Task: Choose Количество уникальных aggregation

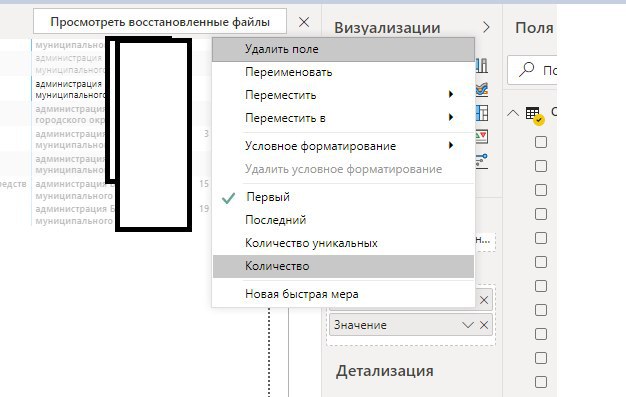Action: [343, 243]
